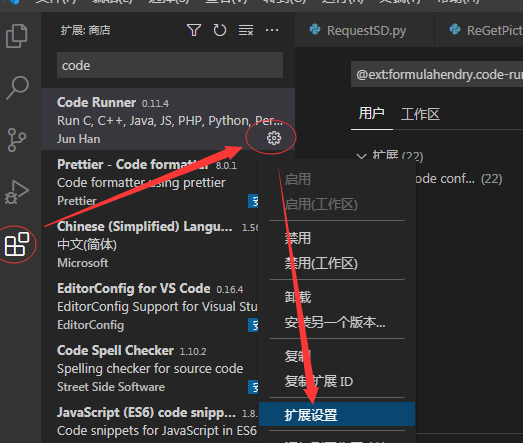Choose 复制 in context menu

337,356
